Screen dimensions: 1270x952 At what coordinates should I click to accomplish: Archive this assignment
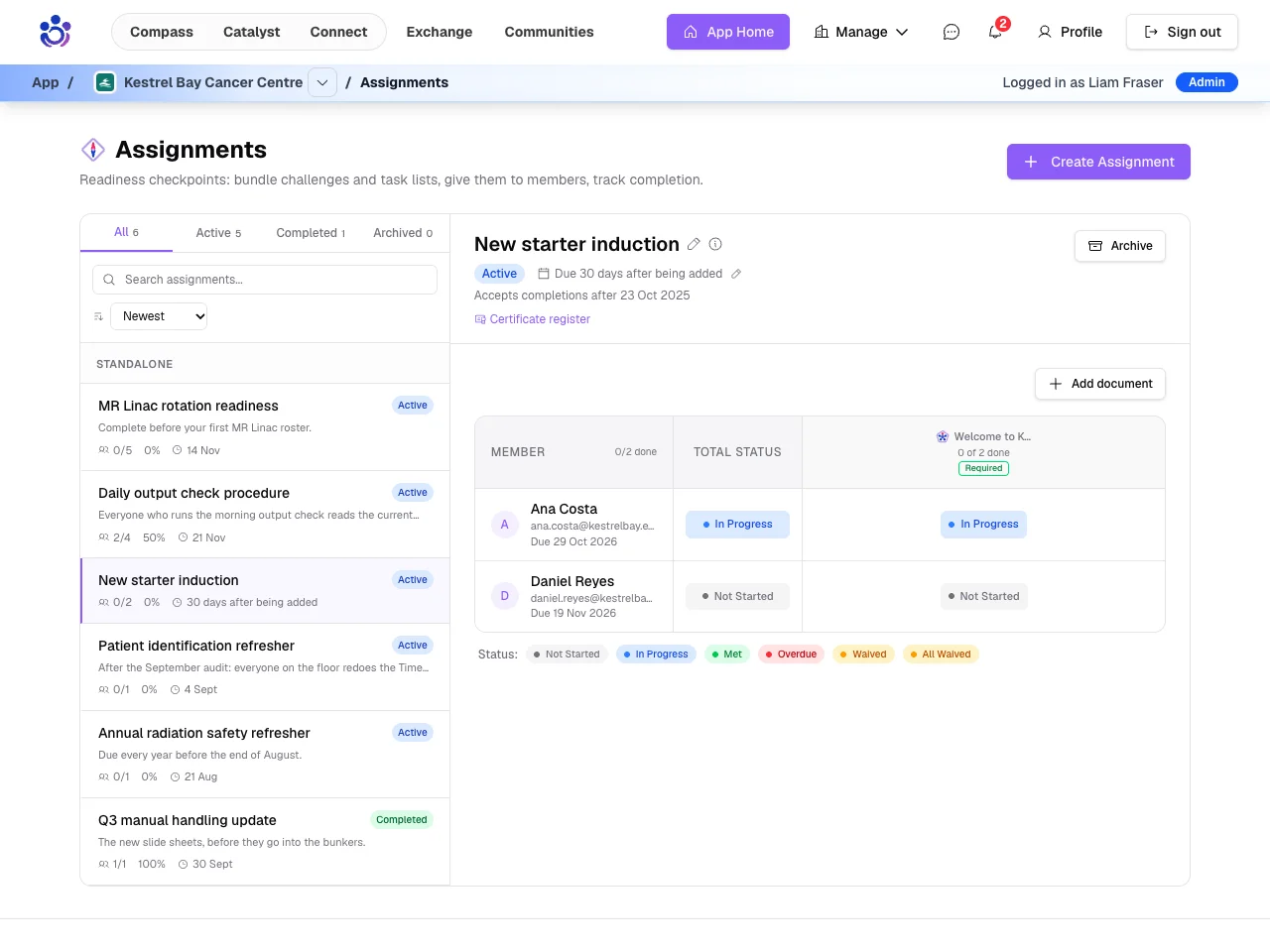tap(1120, 246)
